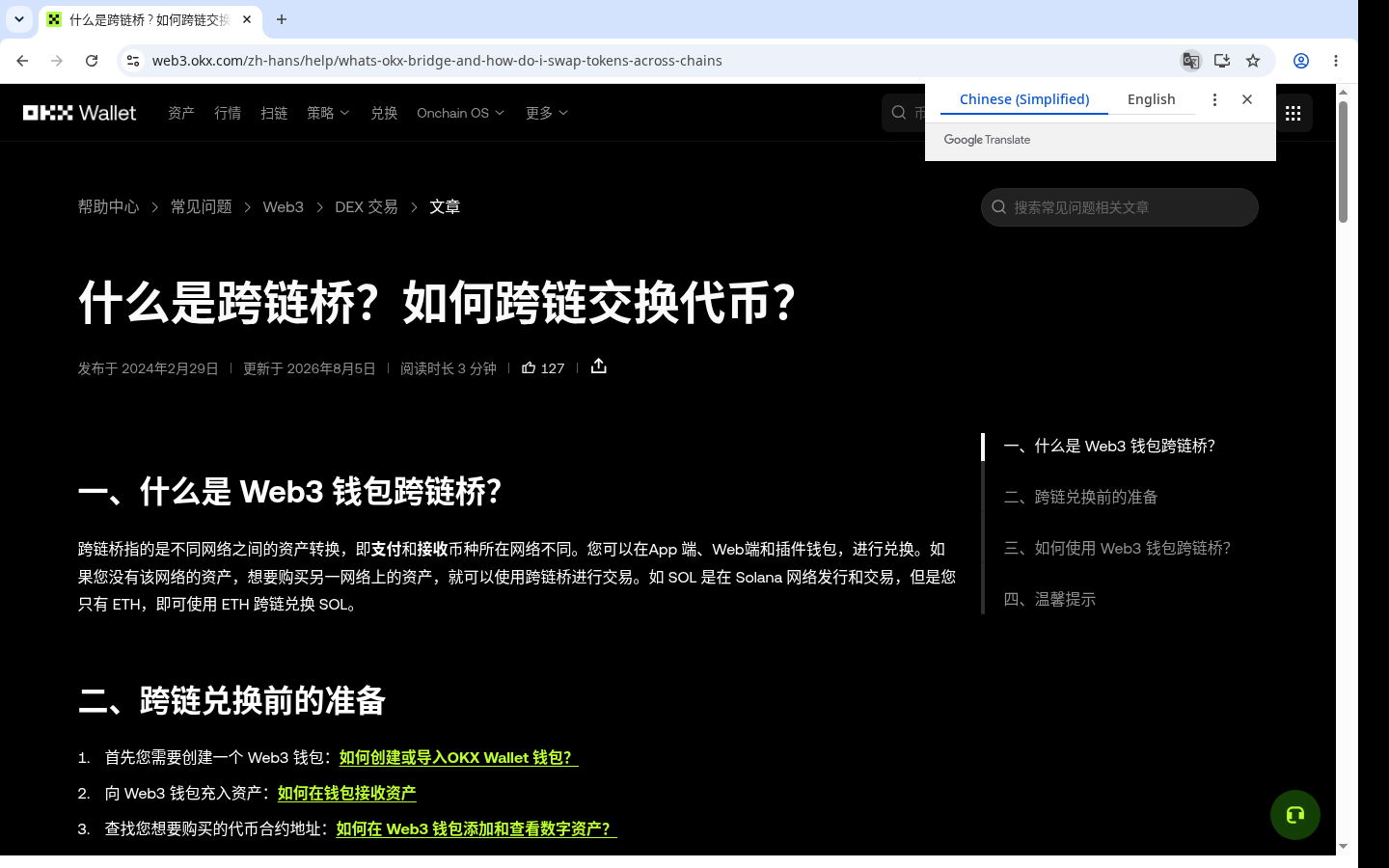Click the 常见问题 breadcrumb
Viewport: 1389px width, 868px height.
[x=202, y=206]
